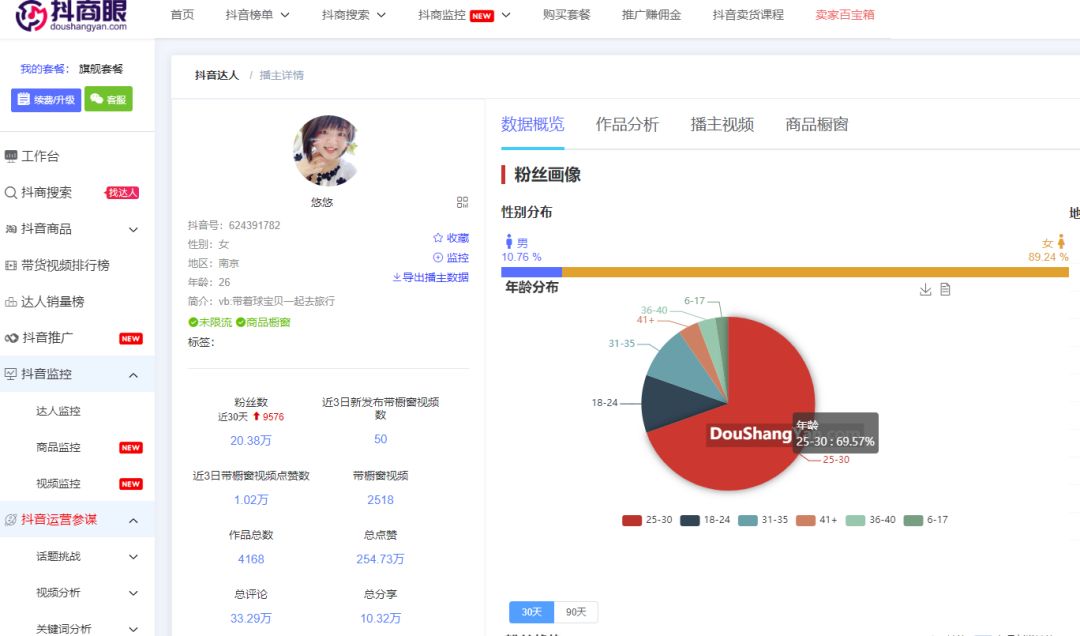Click the 找达人 badge
Viewport: 1080px width, 636px height.
coord(122,192)
